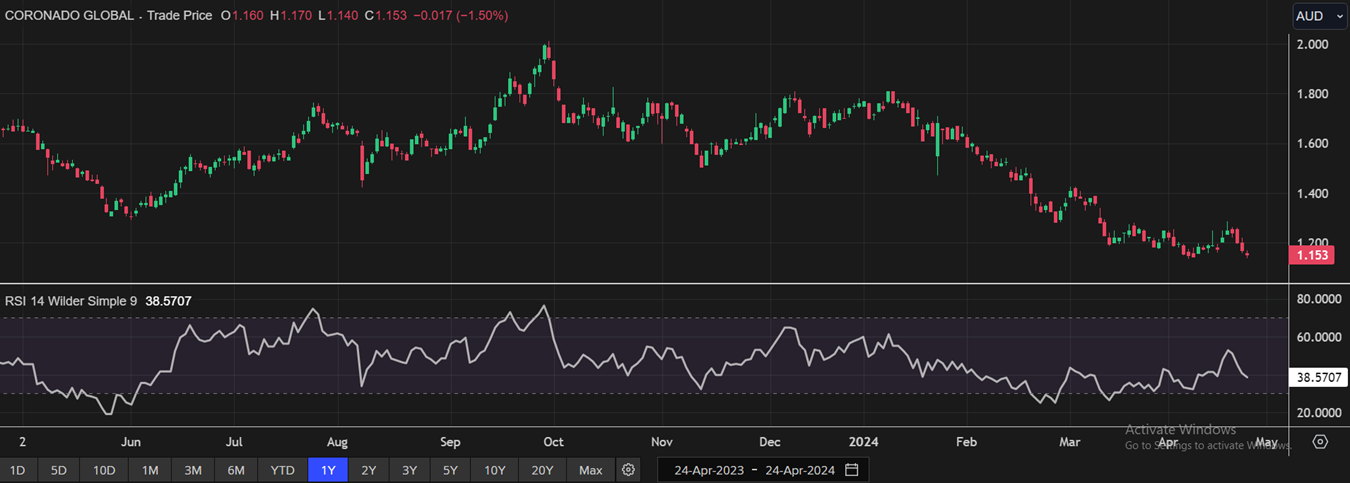
Task: Click the RSI 14 Wilder Simple 9 label
Action: pyautogui.click(x=71, y=300)
